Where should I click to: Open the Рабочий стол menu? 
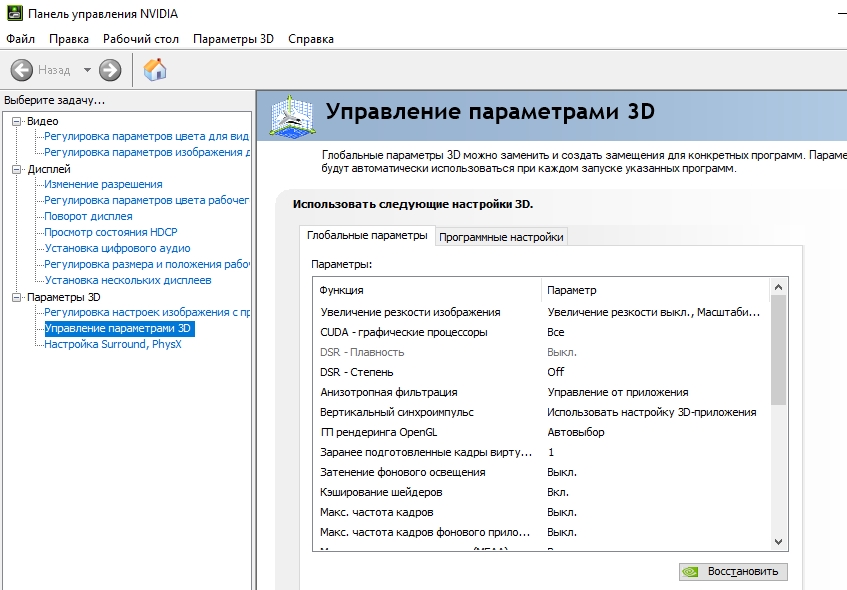click(x=141, y=39)
